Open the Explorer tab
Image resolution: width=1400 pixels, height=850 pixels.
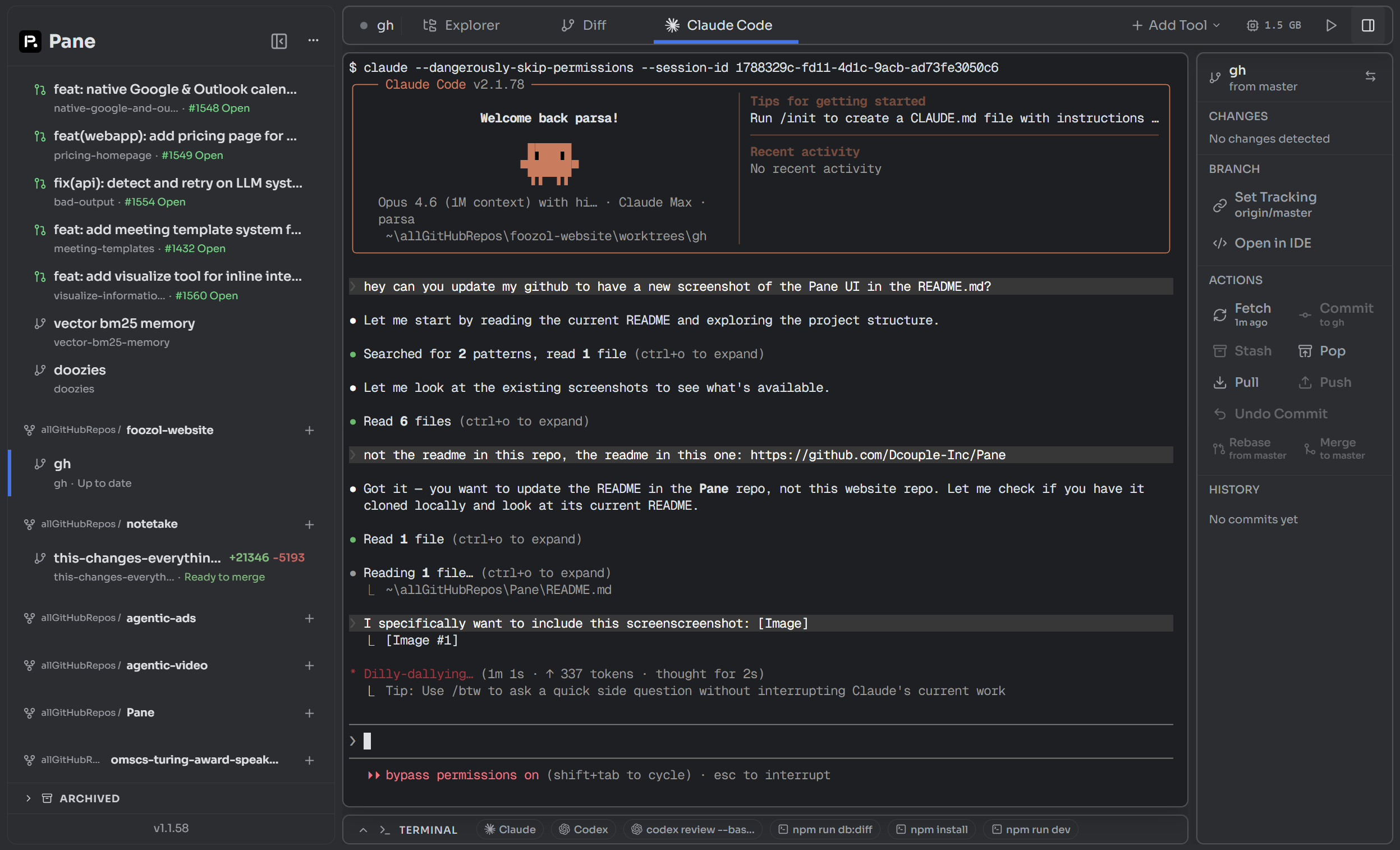(461, 25)
